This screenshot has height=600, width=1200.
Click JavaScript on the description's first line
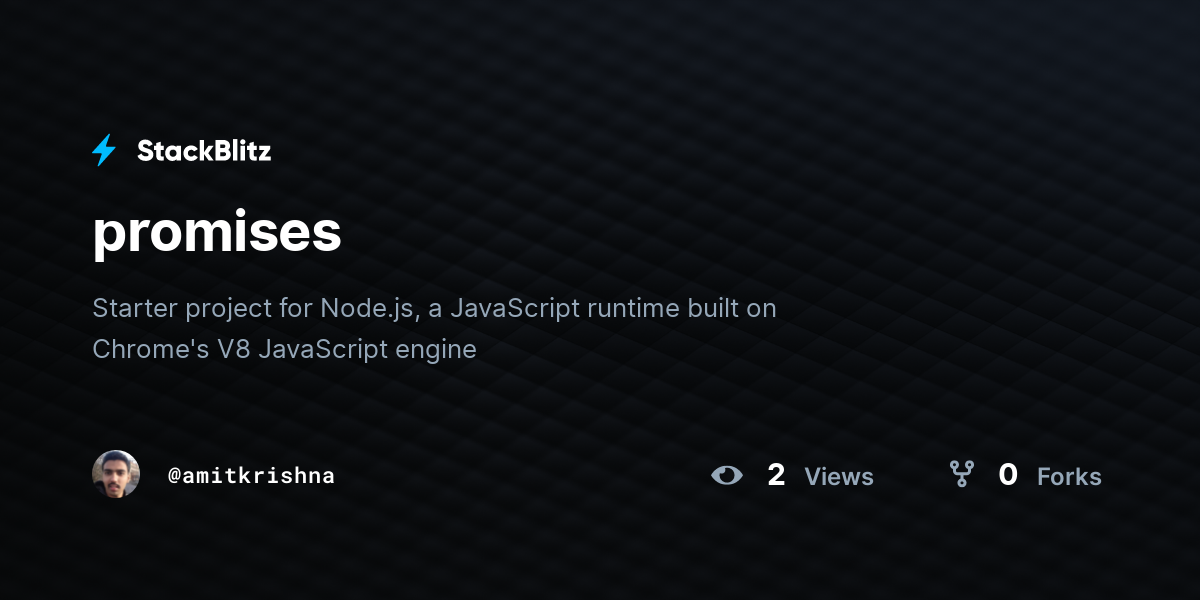(515, 308)
